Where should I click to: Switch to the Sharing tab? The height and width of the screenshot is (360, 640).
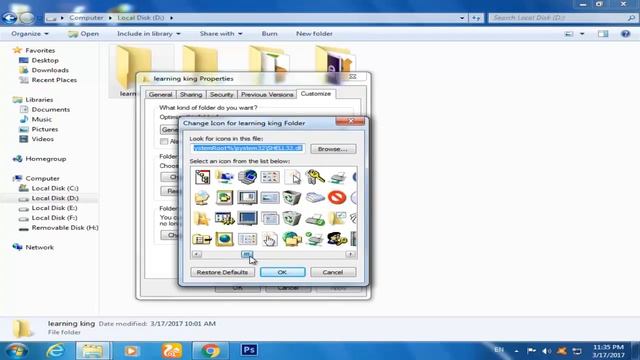tap(191, 94)
